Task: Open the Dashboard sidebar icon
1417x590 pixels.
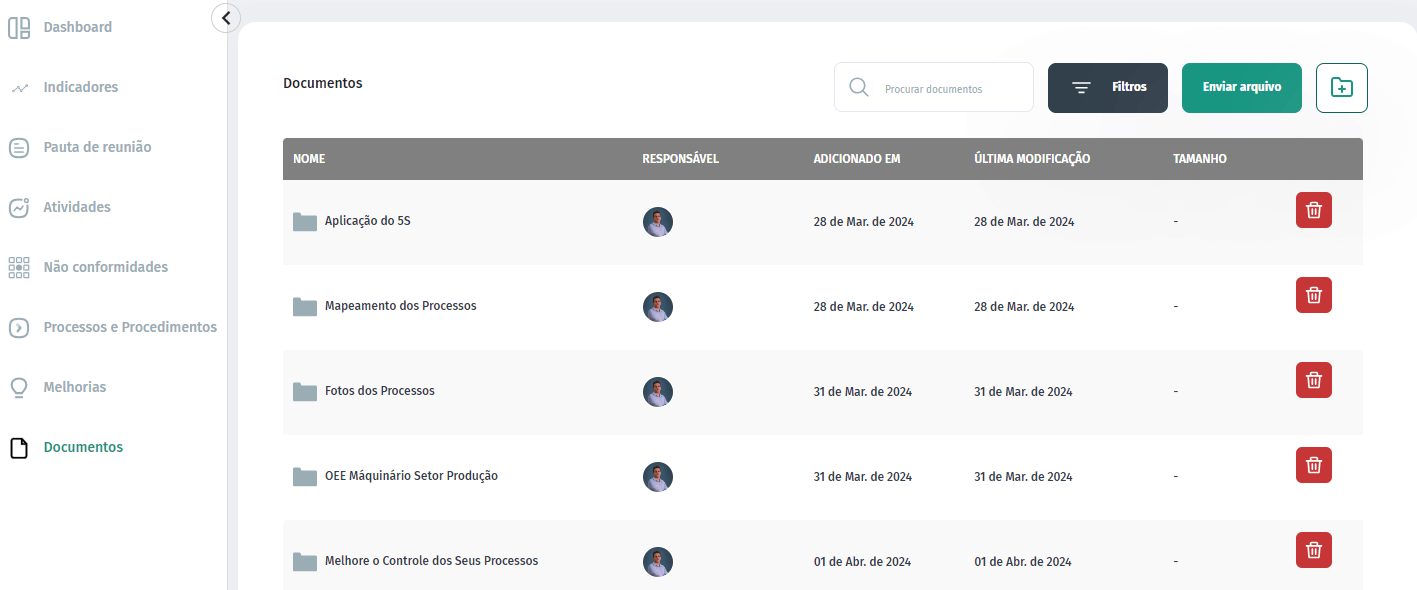Action: [19, 28]
